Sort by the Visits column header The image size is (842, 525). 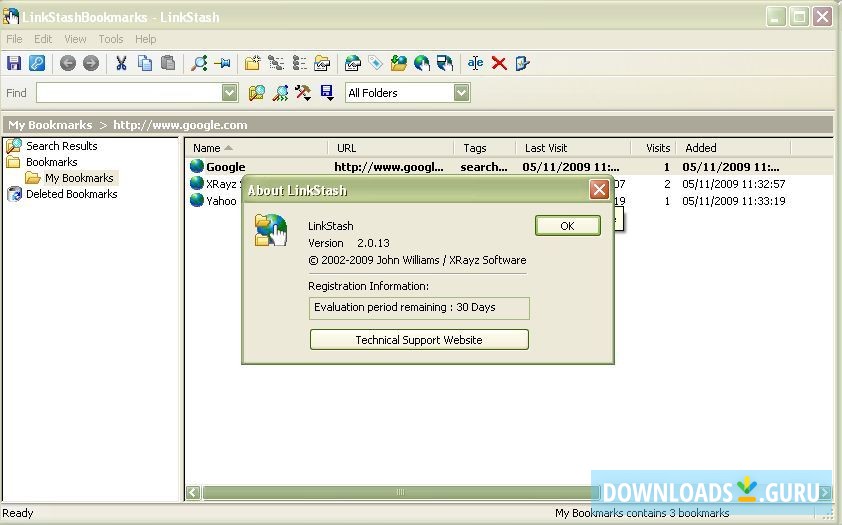point(653,148)
